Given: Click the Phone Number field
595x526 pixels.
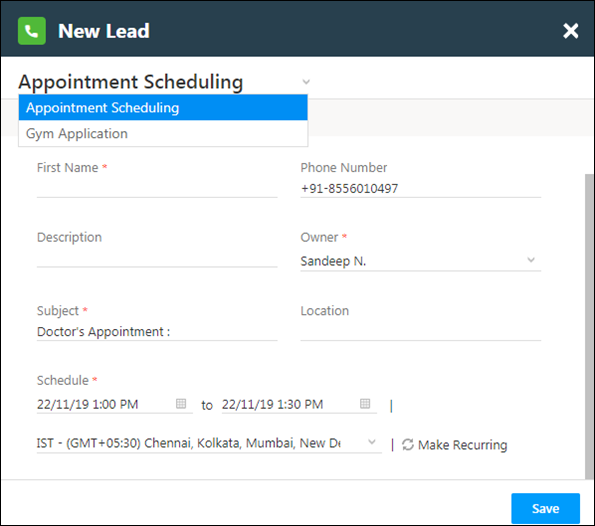Looking at the screenshot, I should (x=420, y=188).
